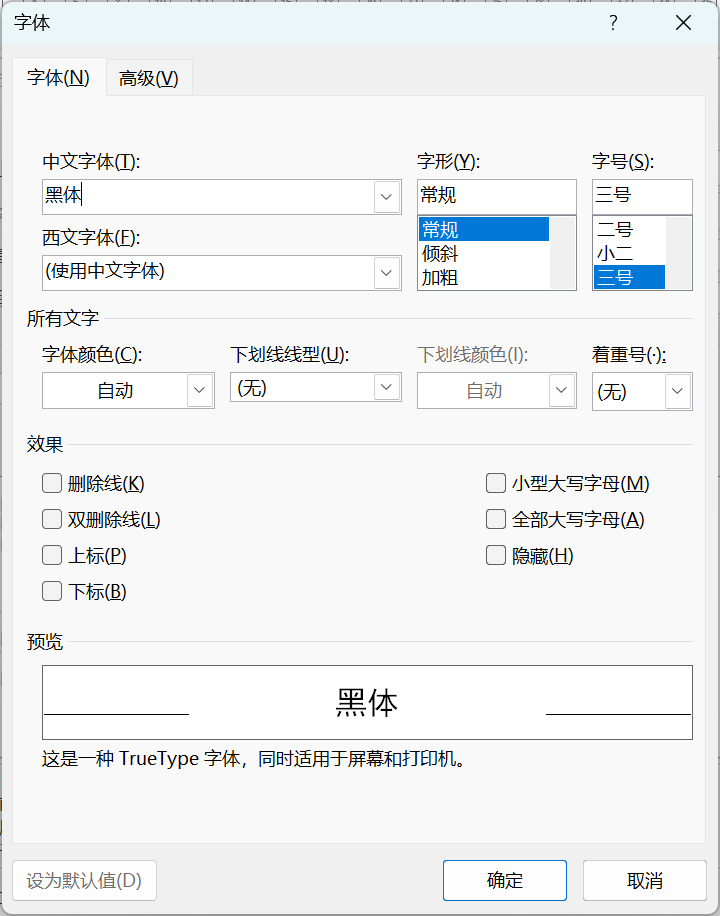720x916 pixels.
Task: Open the 着重号 dropdown
Action: click(x=678, y=390)
